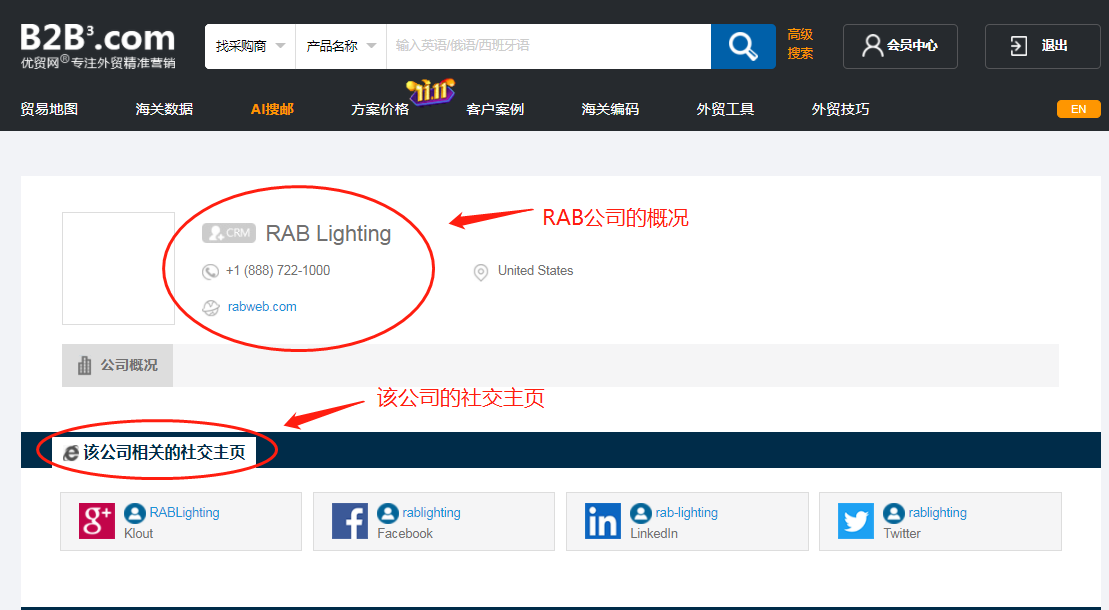Viewport: 1109px width, 610px height.
Task: Select the 公司概况 tab
Action: [x=117, y=365]
